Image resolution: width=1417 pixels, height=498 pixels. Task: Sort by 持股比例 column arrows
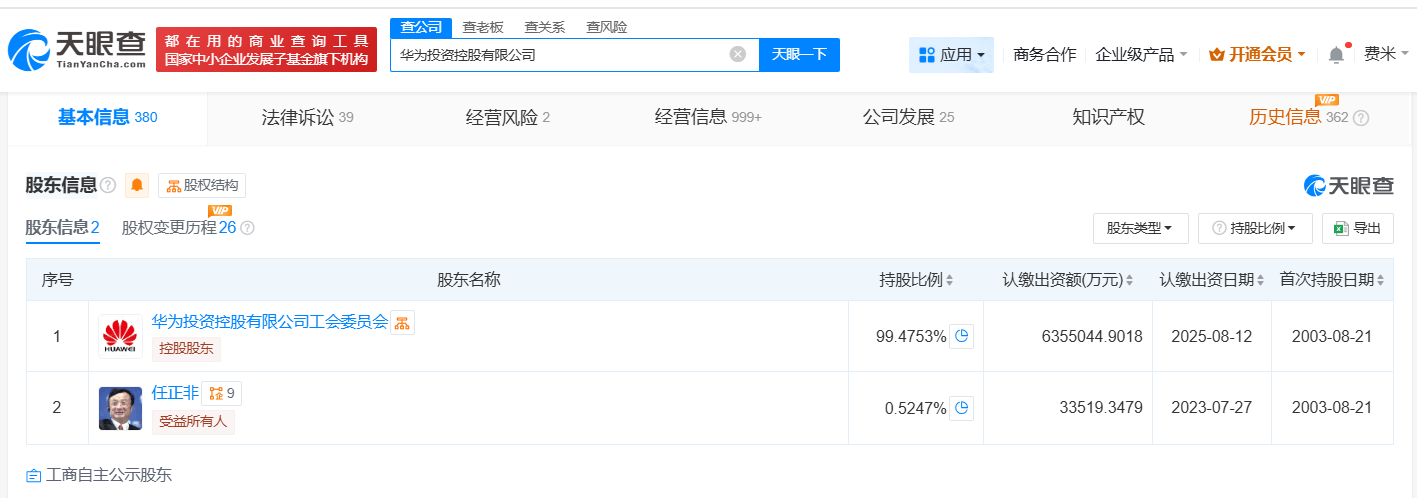(x=949, y=280)
